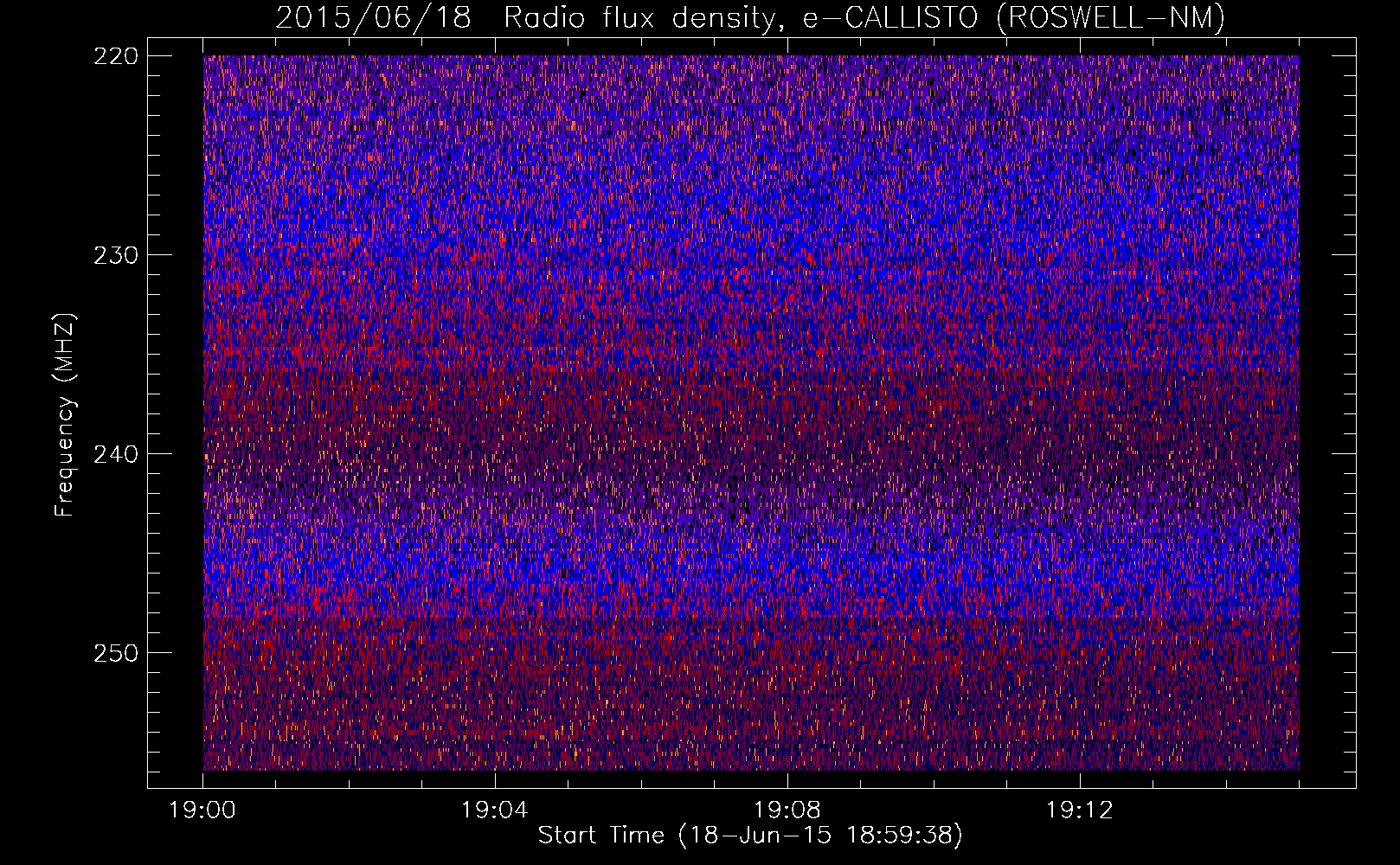Click the 'Start Time (18-Jun-15 18:59:38)' axis label
Viewport: 1400px width, 865px height.
pyautogui.click(x=750, y=836)
